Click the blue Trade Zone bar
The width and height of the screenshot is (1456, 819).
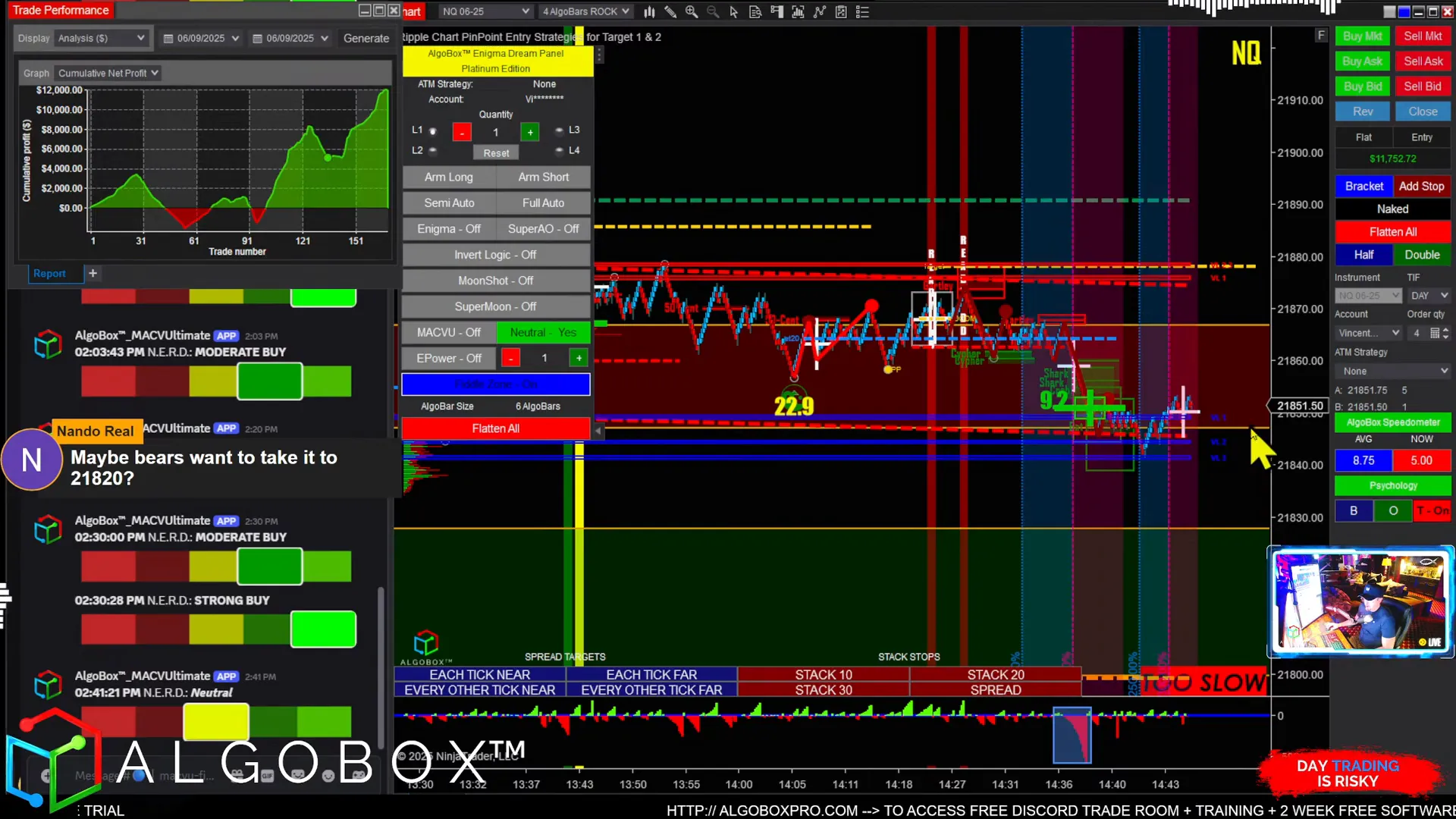point(496,384)
